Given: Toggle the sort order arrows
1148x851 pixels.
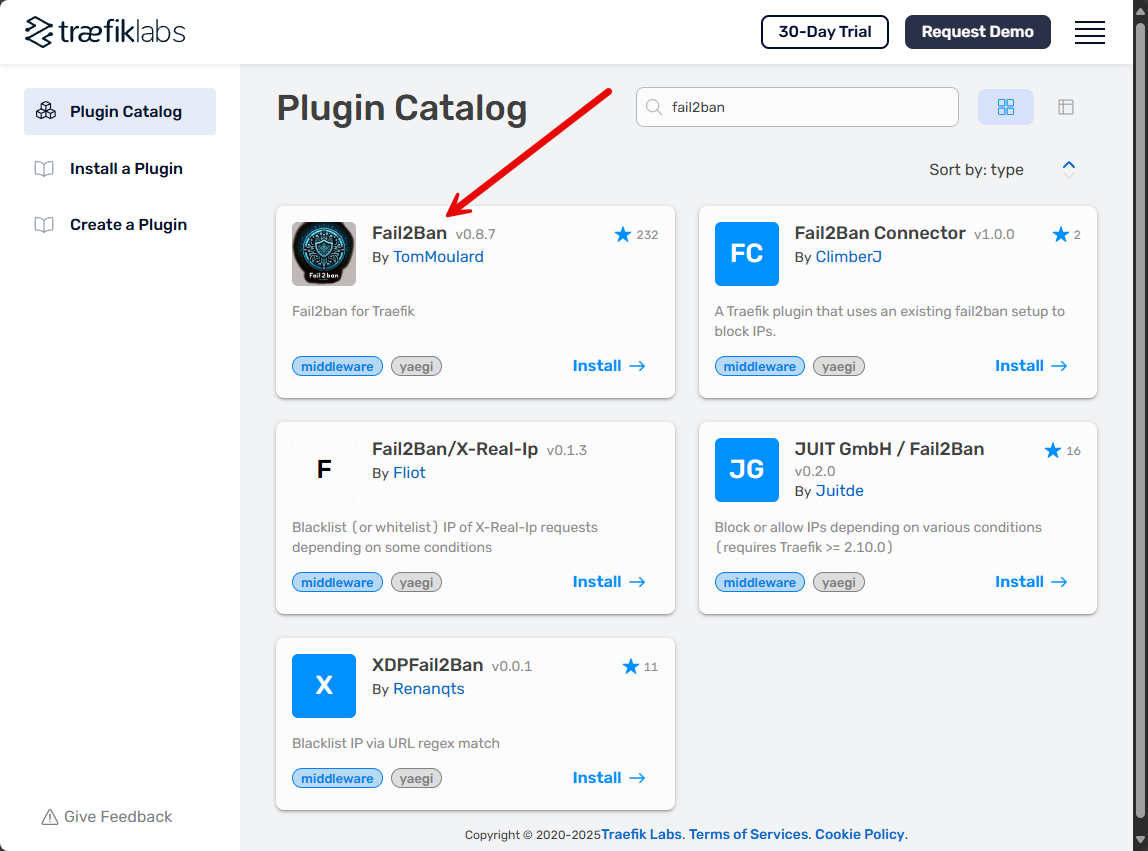Looking at the screenshot, I should coord(1069,169).
